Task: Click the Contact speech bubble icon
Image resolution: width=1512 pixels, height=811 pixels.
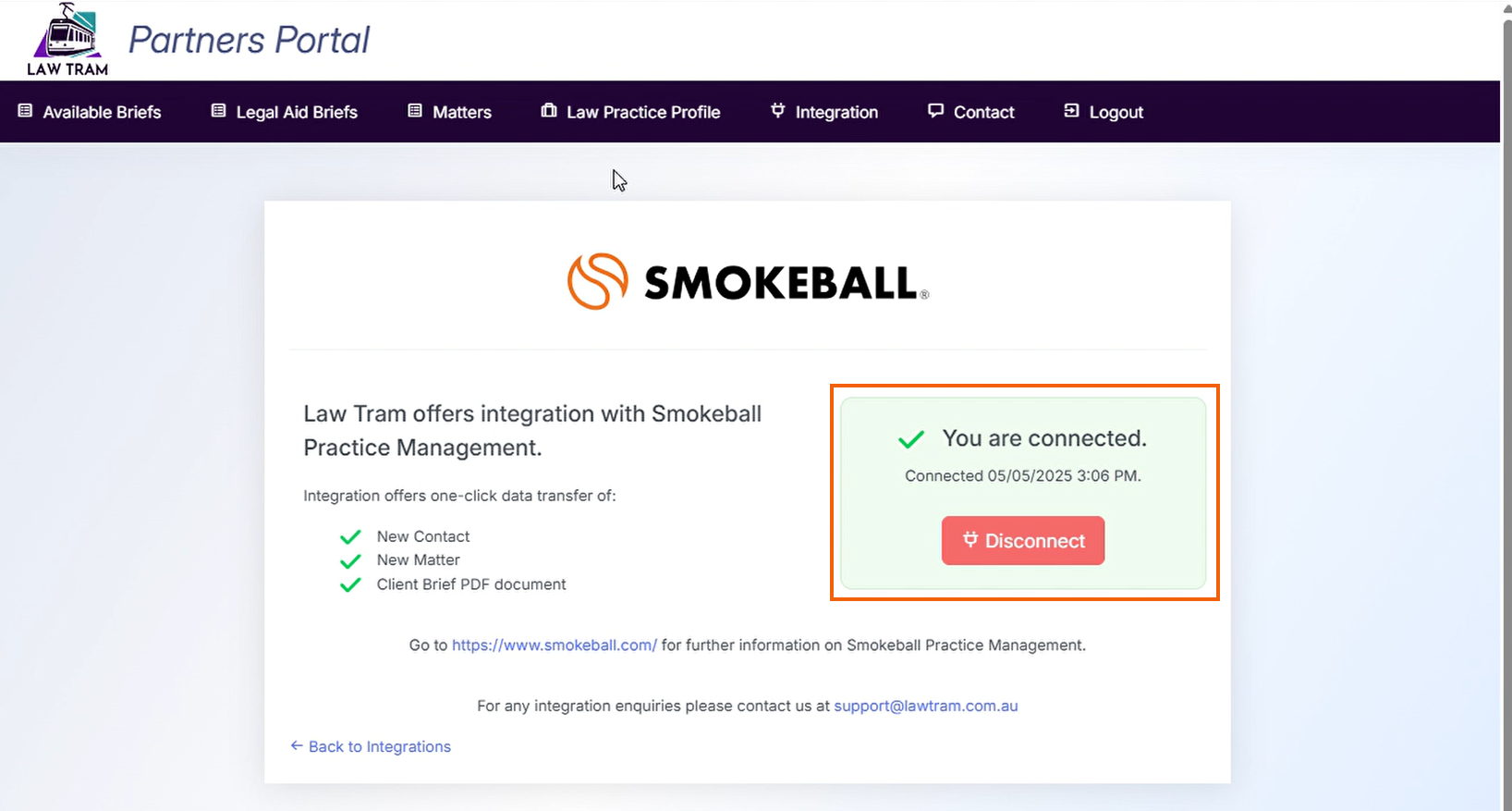Action: (x=936, y=111)
